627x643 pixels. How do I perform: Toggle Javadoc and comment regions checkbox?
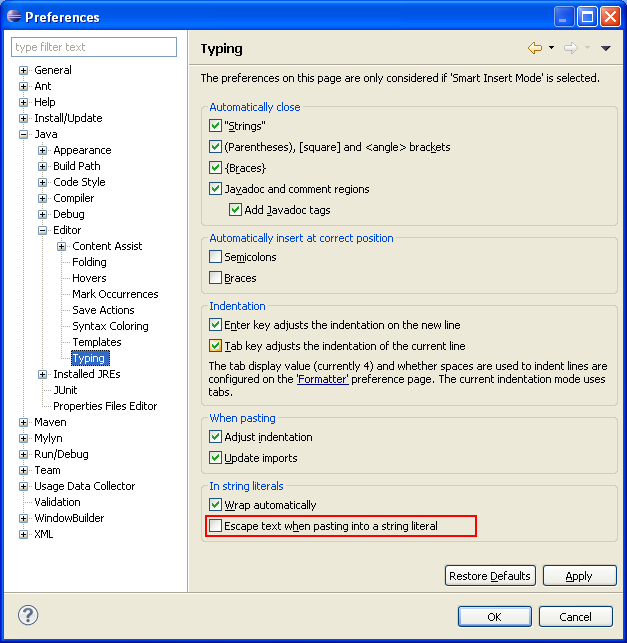point(215,189)
